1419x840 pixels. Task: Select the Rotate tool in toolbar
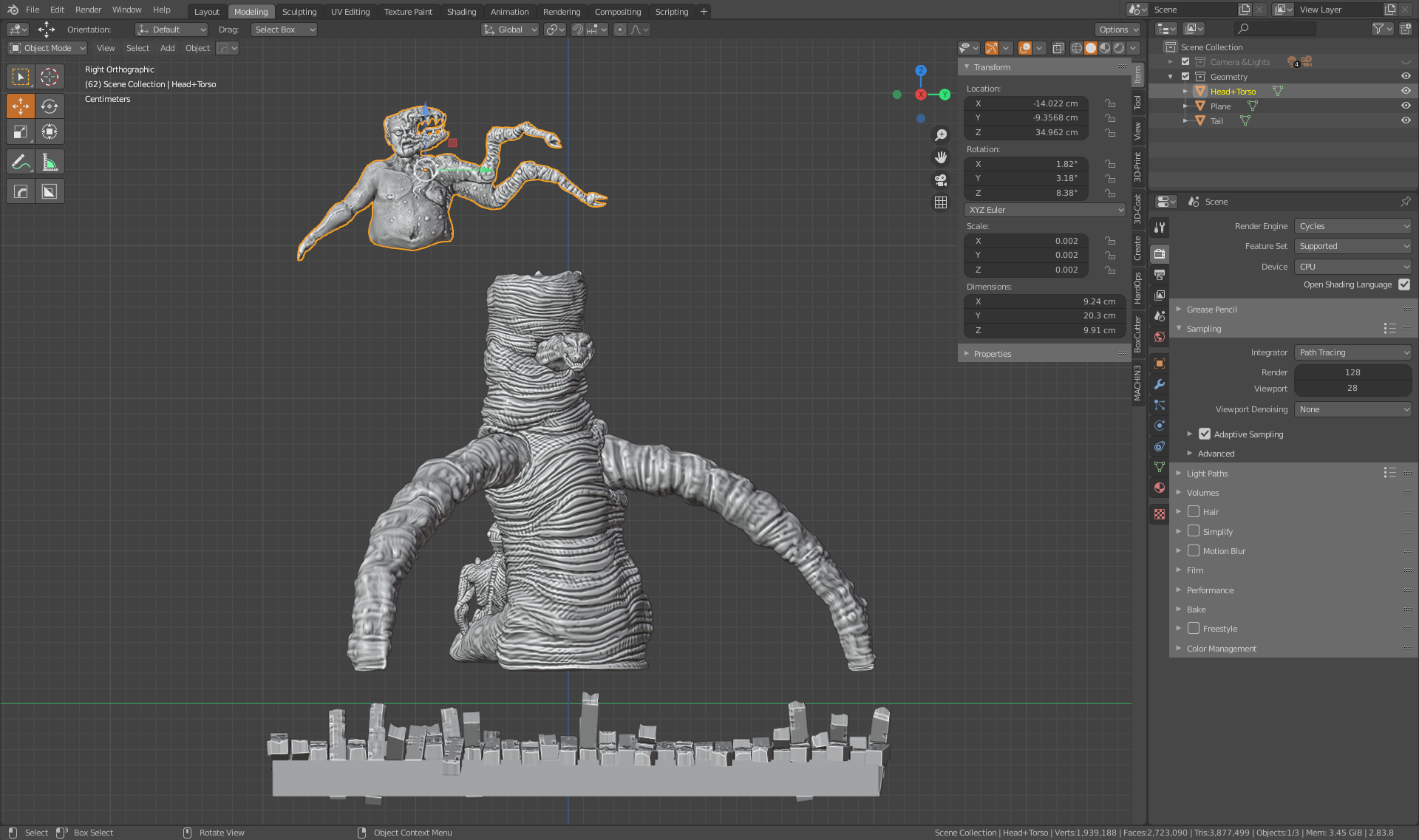[x=49, y=106]
